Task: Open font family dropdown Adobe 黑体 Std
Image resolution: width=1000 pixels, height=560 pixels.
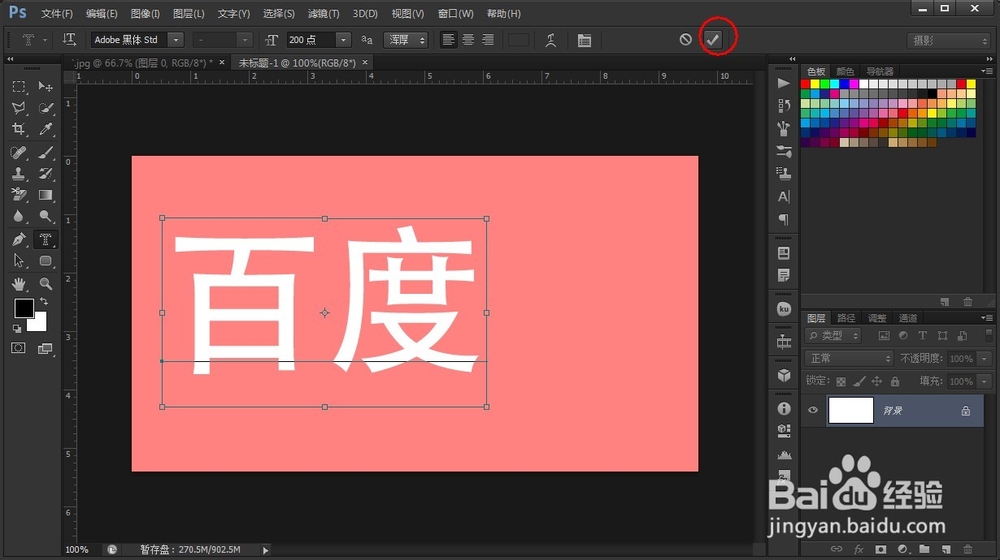Action: 137,40
